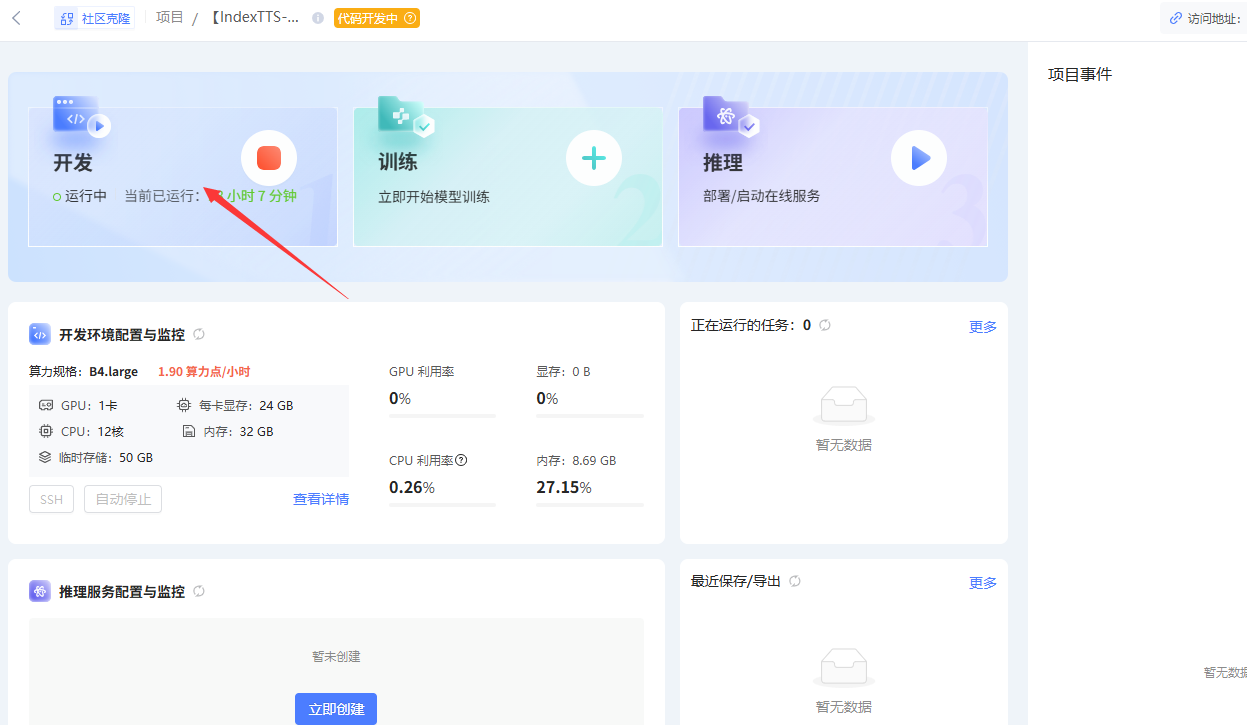
Task: Click the 训练 card title
Action: [398, 163]
